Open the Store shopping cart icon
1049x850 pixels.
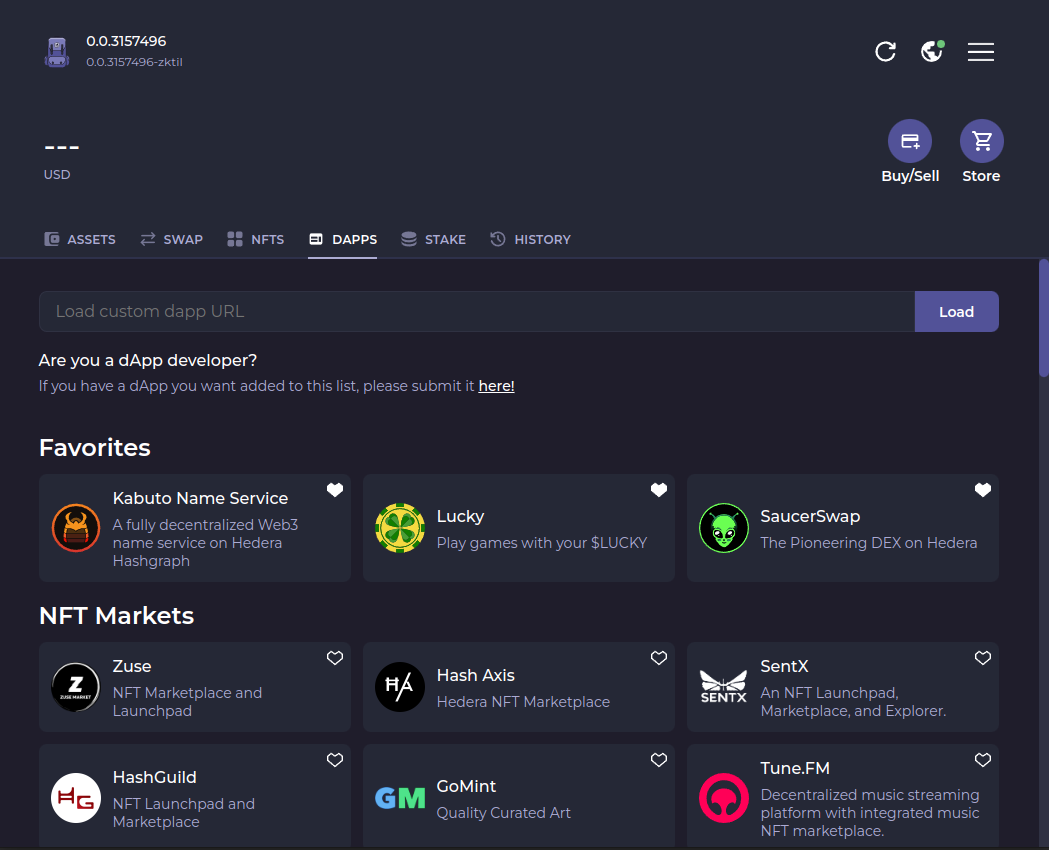(981, 141)
